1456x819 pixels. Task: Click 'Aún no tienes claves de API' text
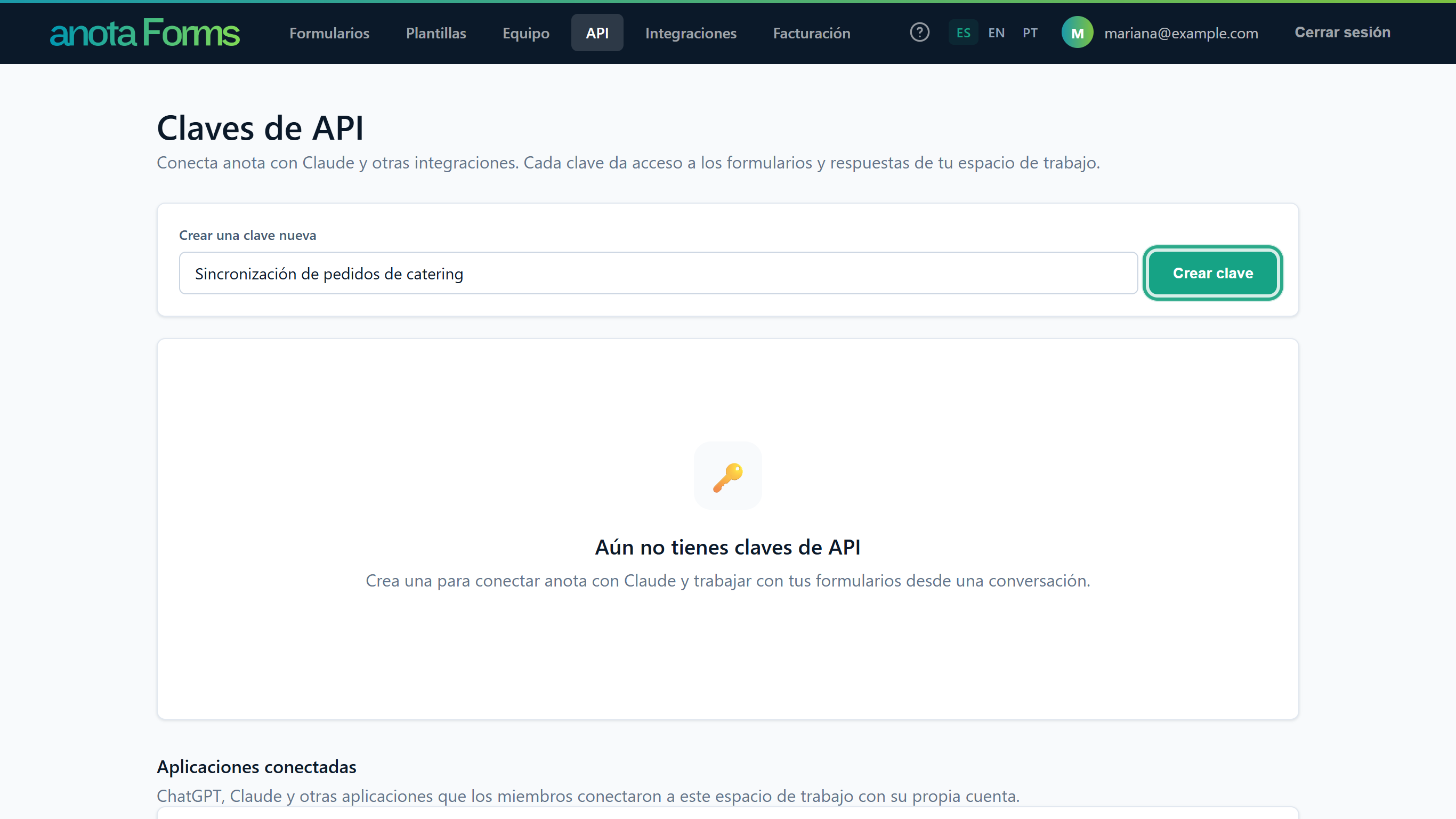[x=727, y=548]
